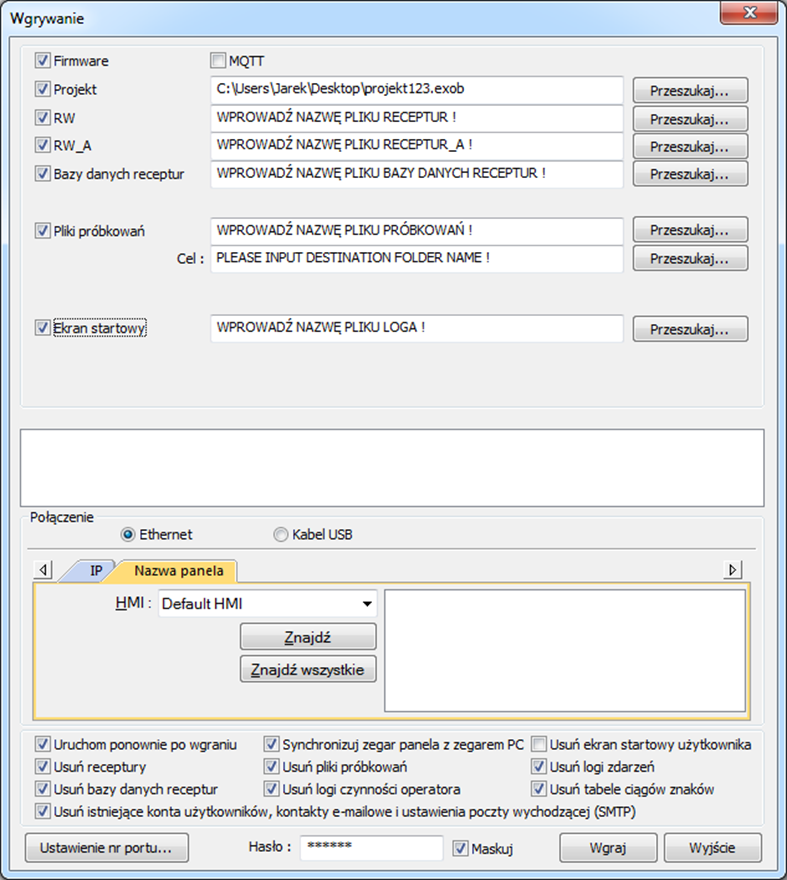Click the Hasło password field
The height and width of the screenshot is (880, 787).
372,847
